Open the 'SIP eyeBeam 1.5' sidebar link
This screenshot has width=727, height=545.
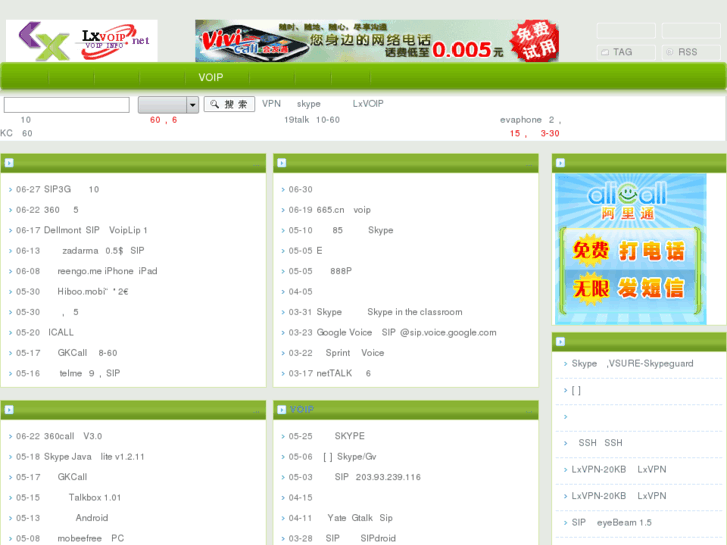point(612,522)
